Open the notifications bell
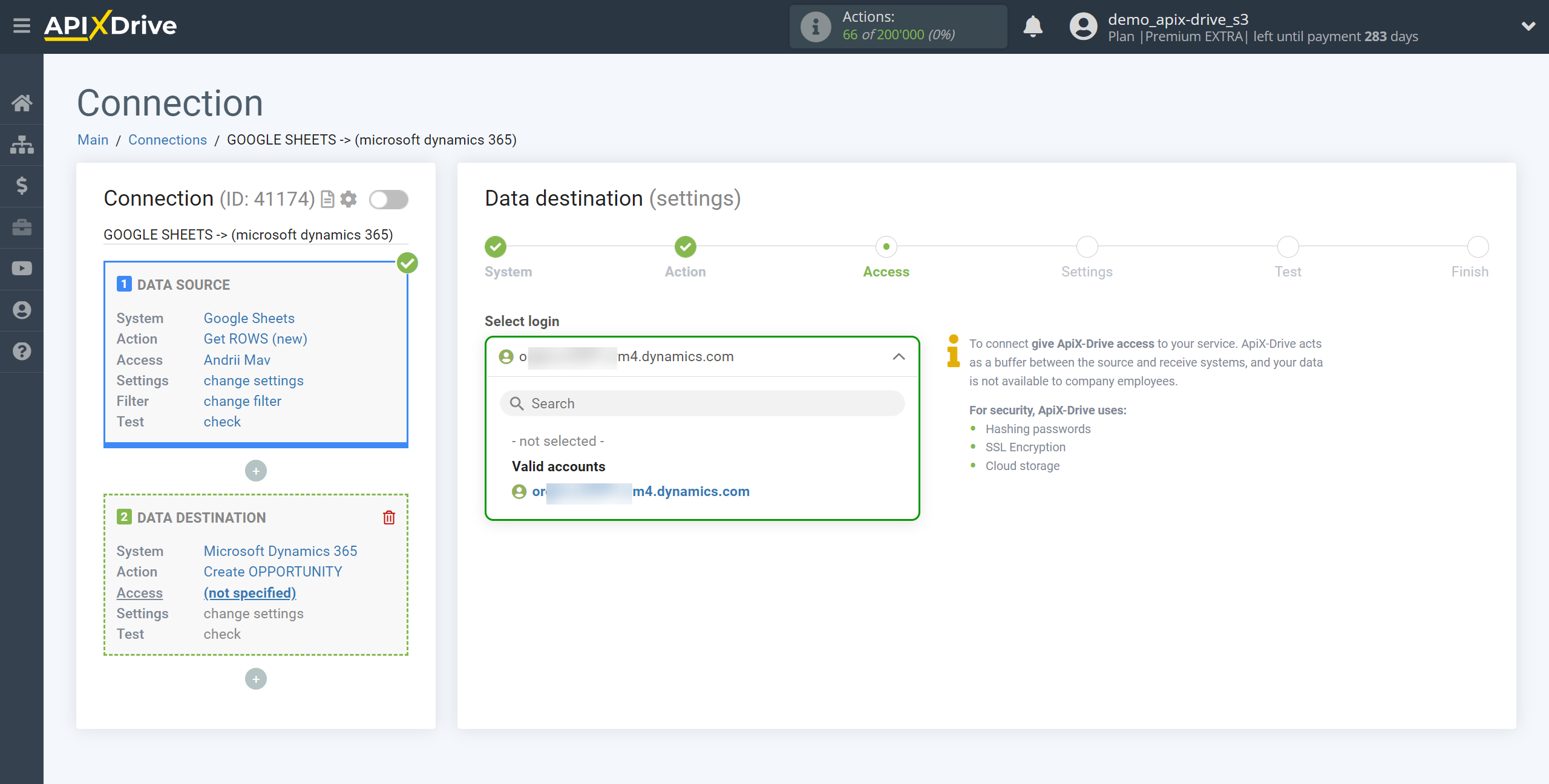The height and width of the screenshot is (784, 1549). [x=1033, y=27]
